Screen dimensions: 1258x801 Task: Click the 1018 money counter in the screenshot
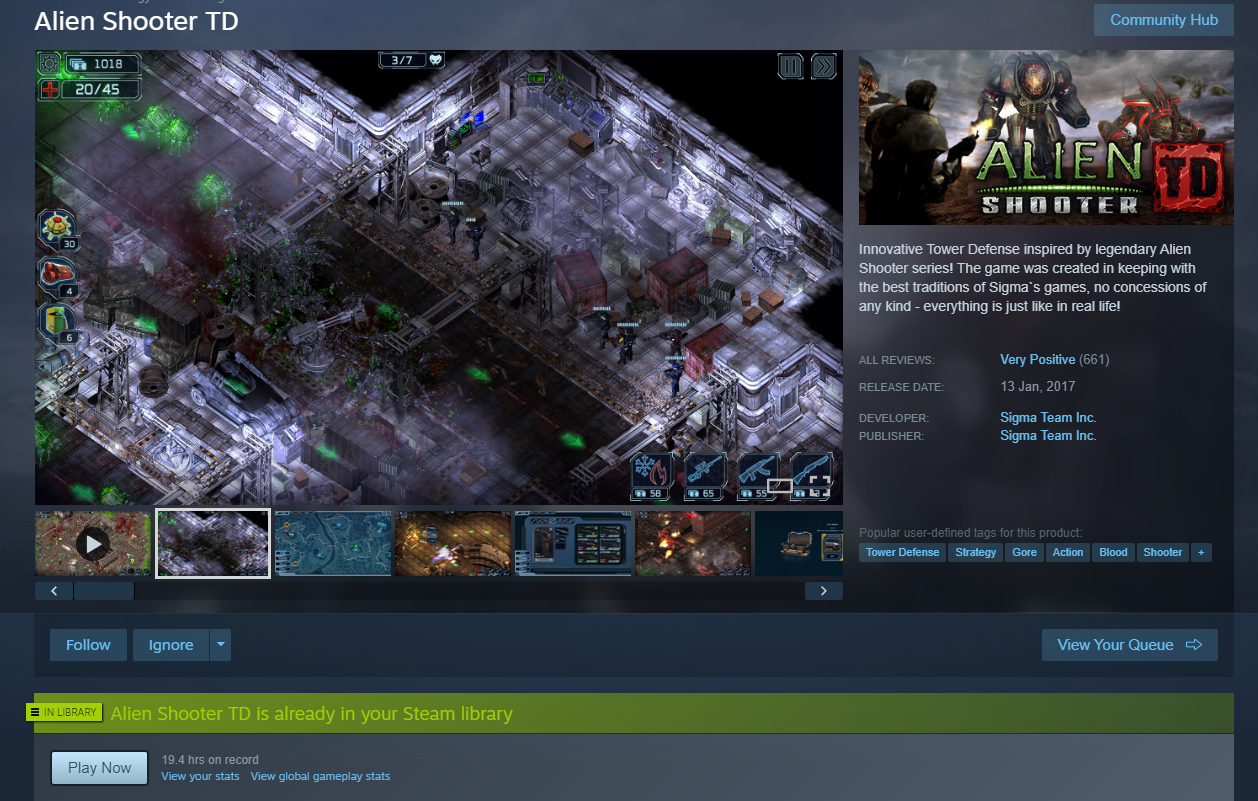pos(102,64)
